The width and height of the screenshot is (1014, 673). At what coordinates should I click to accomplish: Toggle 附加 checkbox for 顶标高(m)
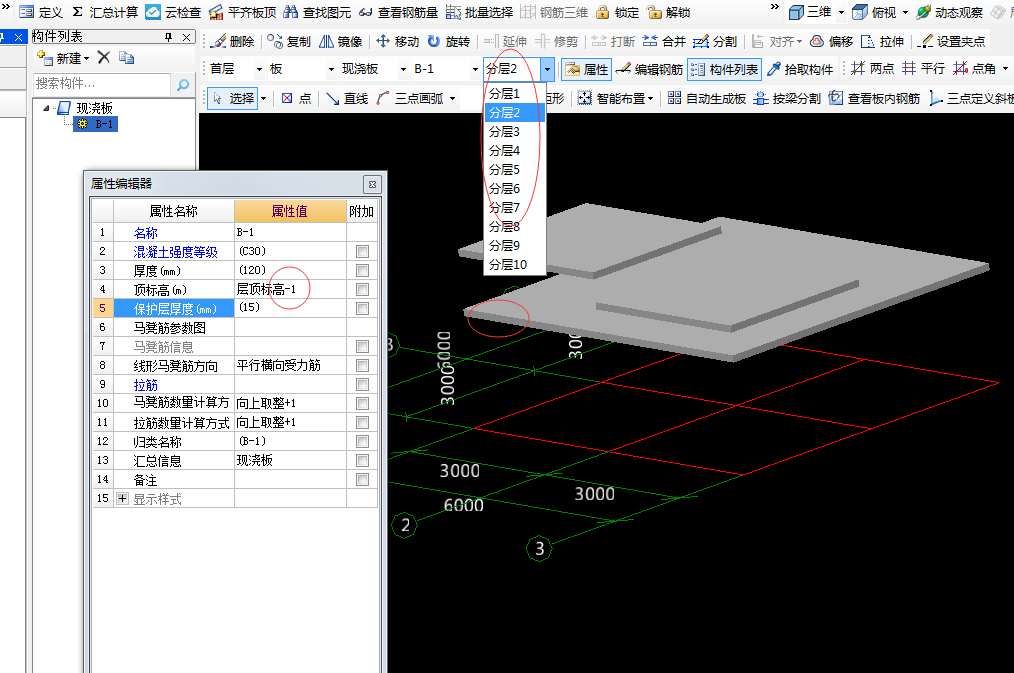point(362,290)
